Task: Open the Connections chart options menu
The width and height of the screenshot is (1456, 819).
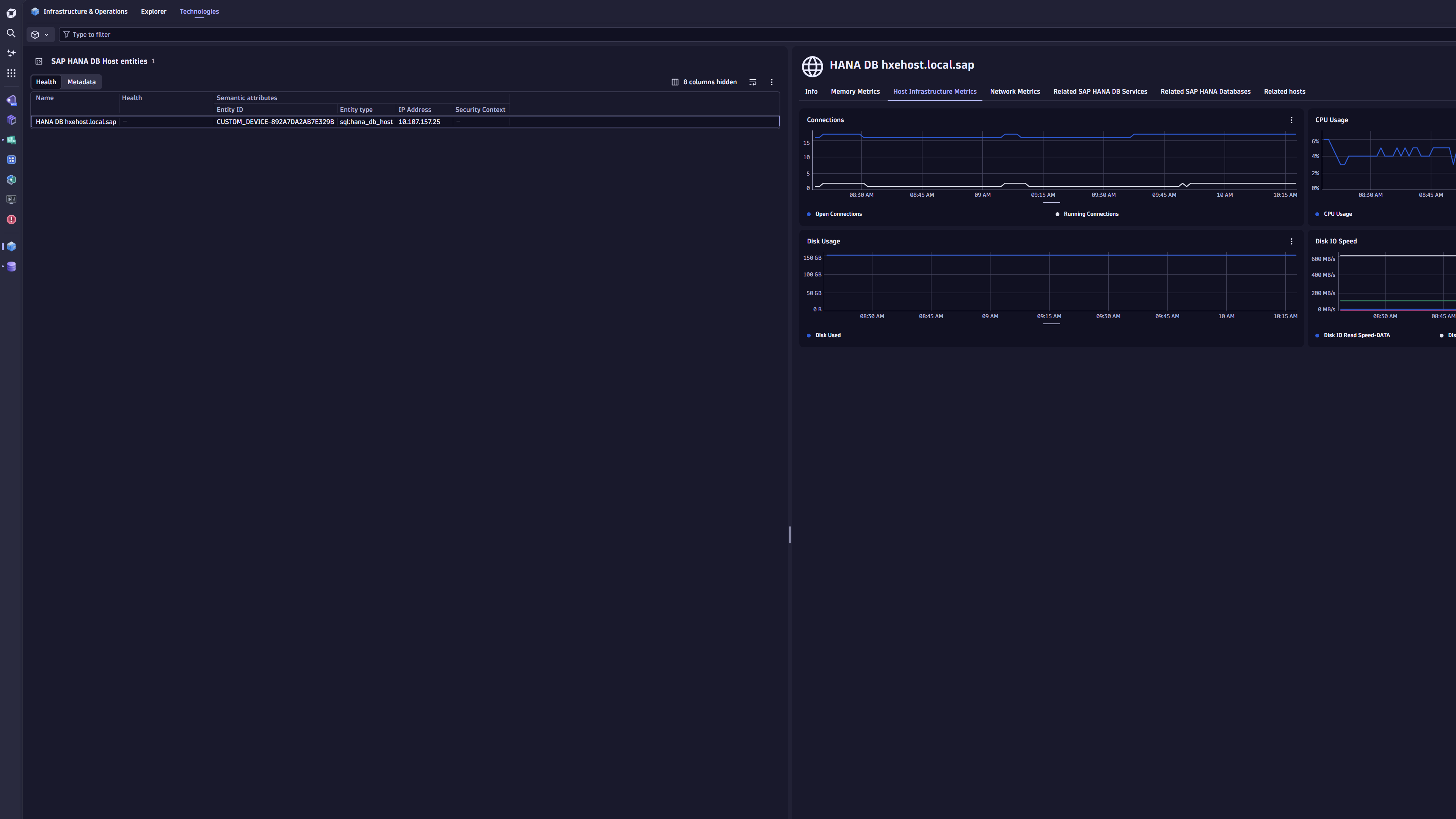Action: 1291,120
